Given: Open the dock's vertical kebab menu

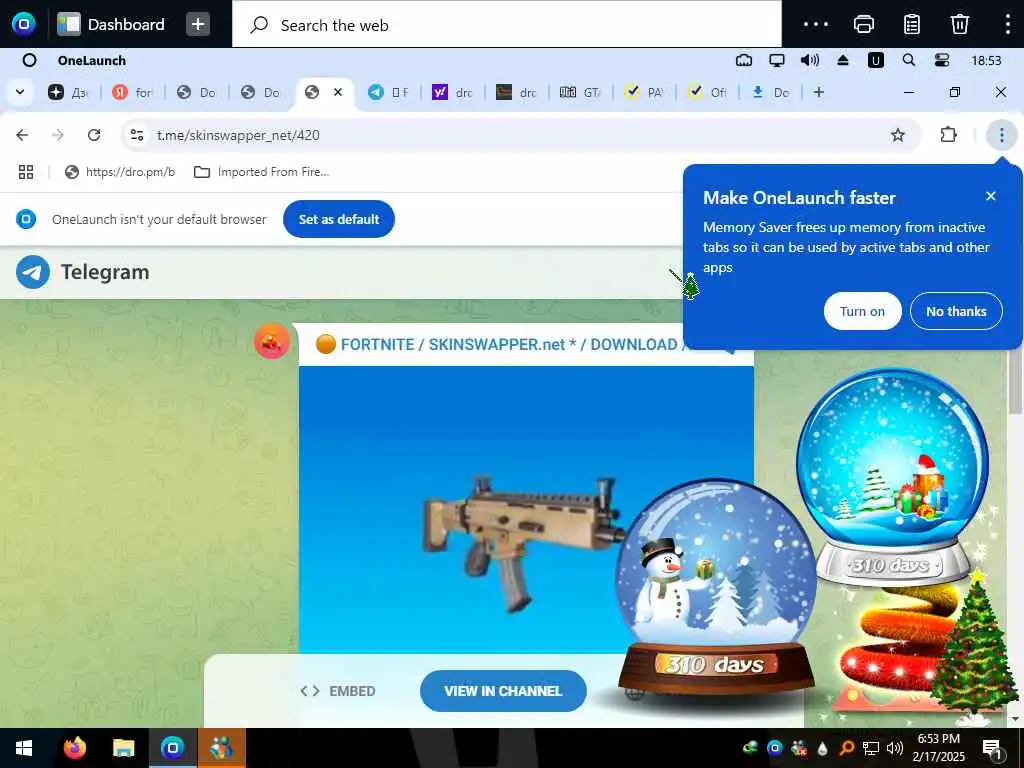Looking at the screenshot, I should coord(1008,24).
